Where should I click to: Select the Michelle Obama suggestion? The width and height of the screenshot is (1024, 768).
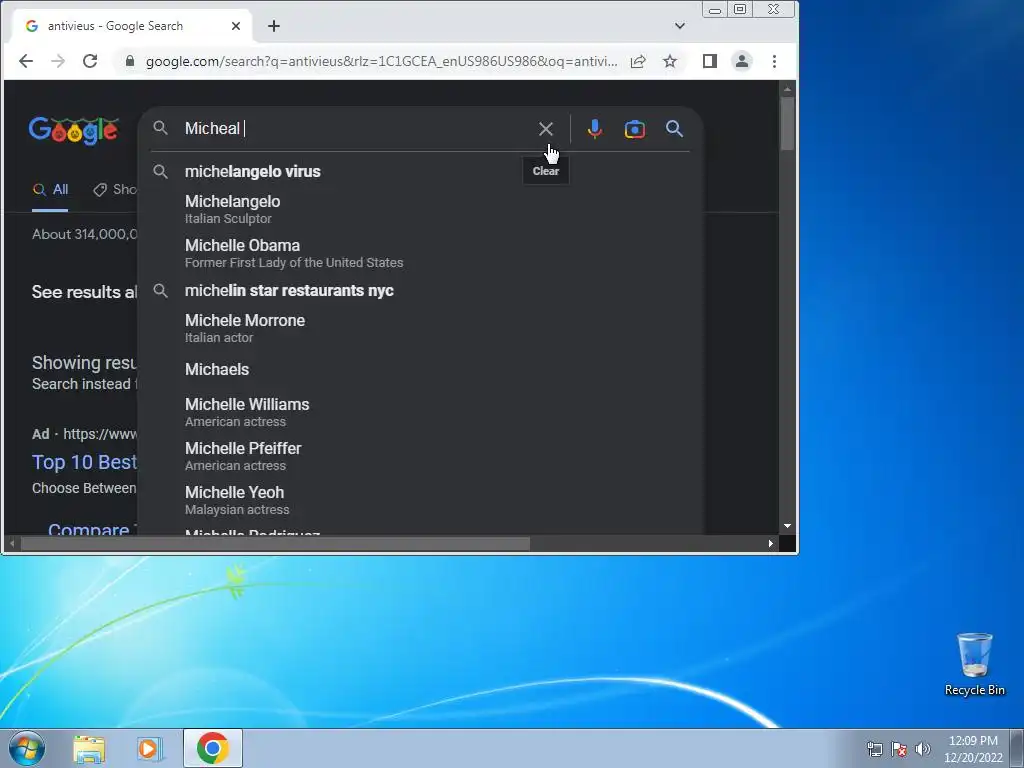420,253
